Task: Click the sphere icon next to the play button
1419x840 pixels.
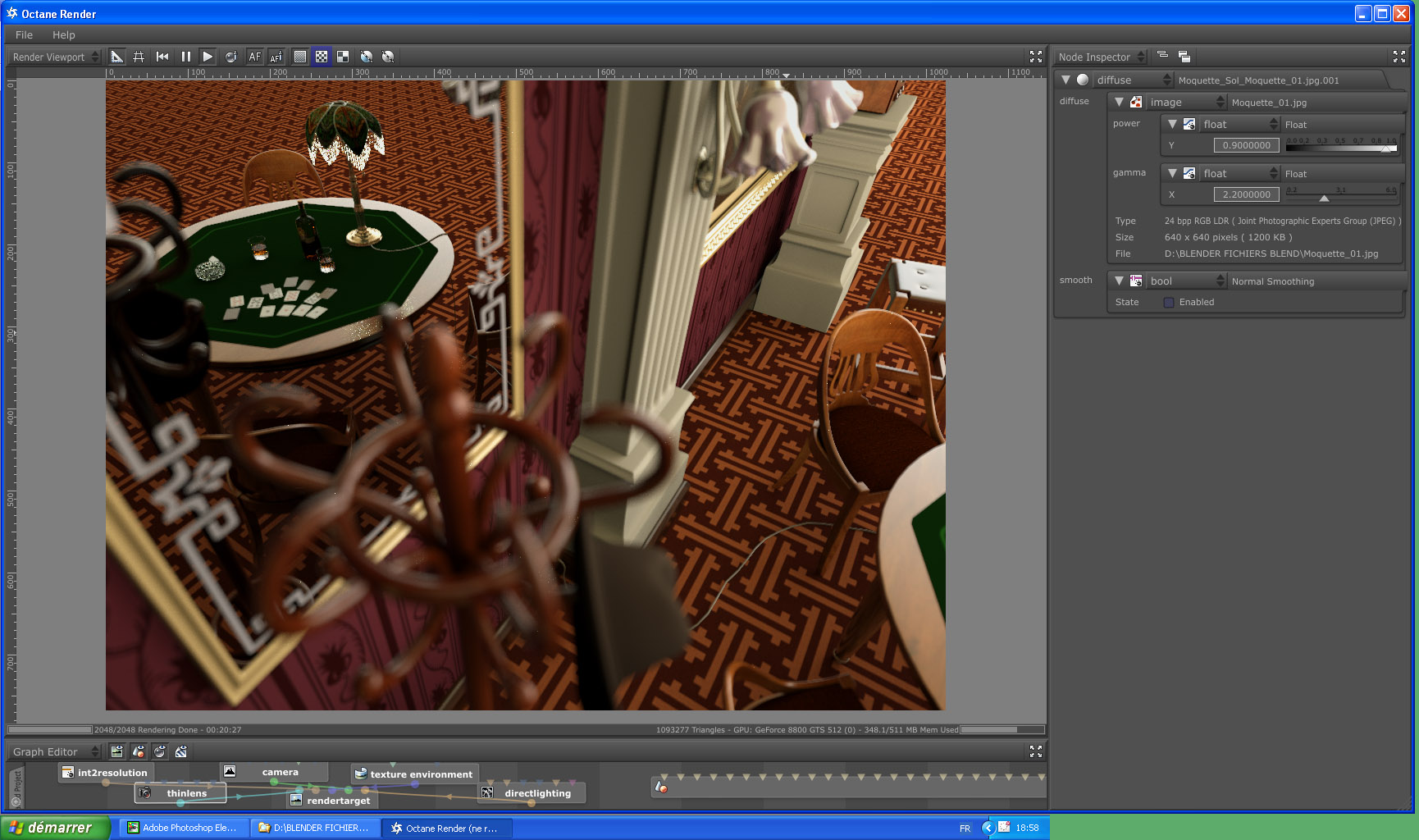Action: 230,57
